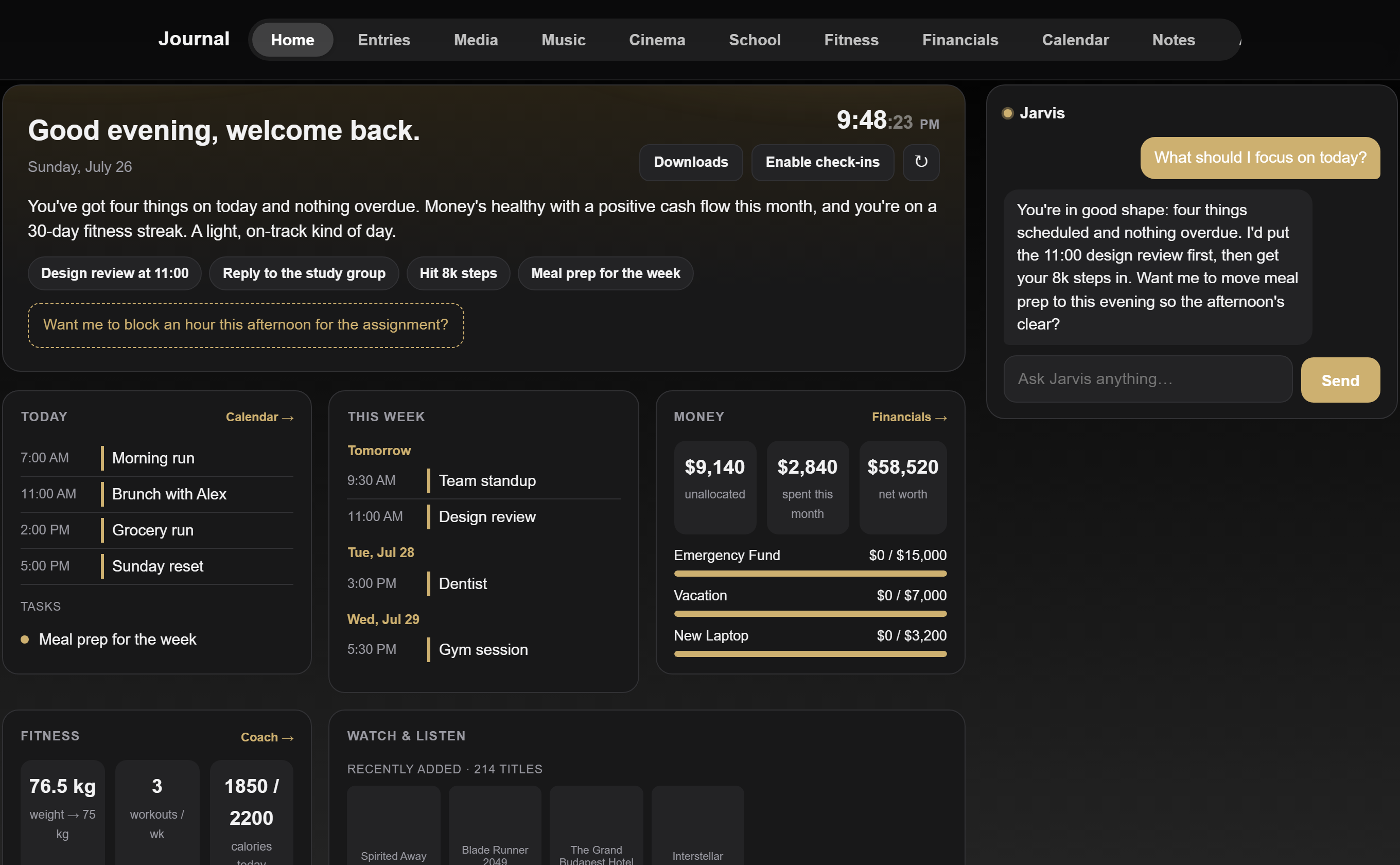The height and width of the screenshot is (865, 1400).
Task: Switch to the School tab
Action: [755, 40]
